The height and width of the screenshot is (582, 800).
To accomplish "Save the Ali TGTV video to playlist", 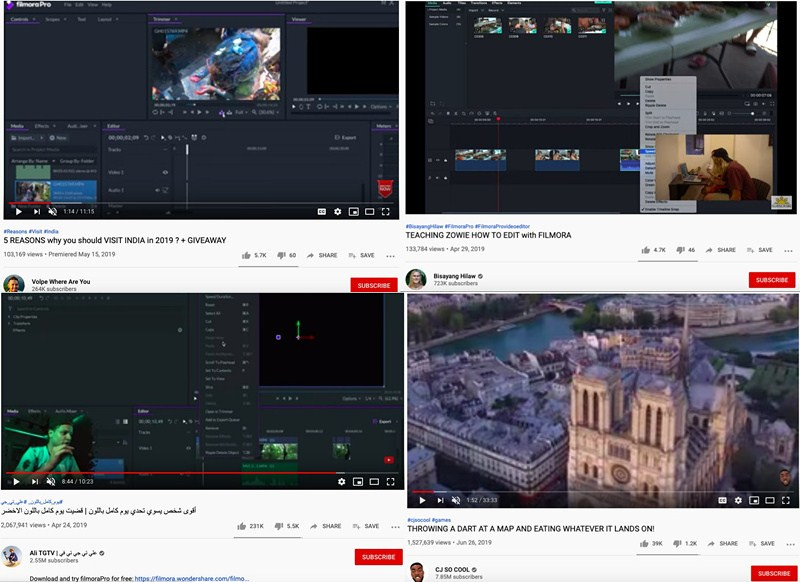I will [x=365, y=526].
